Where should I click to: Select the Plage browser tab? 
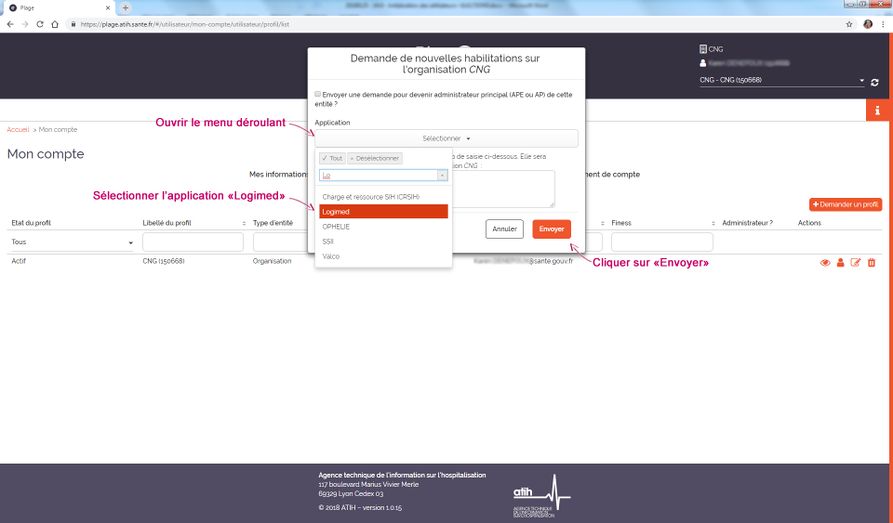[x=60, y=8]
